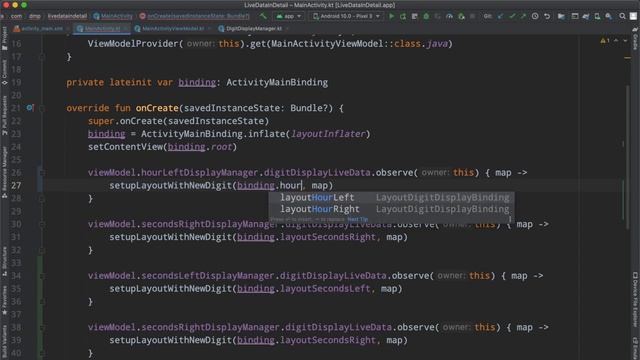Click ActivityMainBinding type on line 19
Viewport: 640px width, 360px height.
pyautogui.click(x=277, y=82)
